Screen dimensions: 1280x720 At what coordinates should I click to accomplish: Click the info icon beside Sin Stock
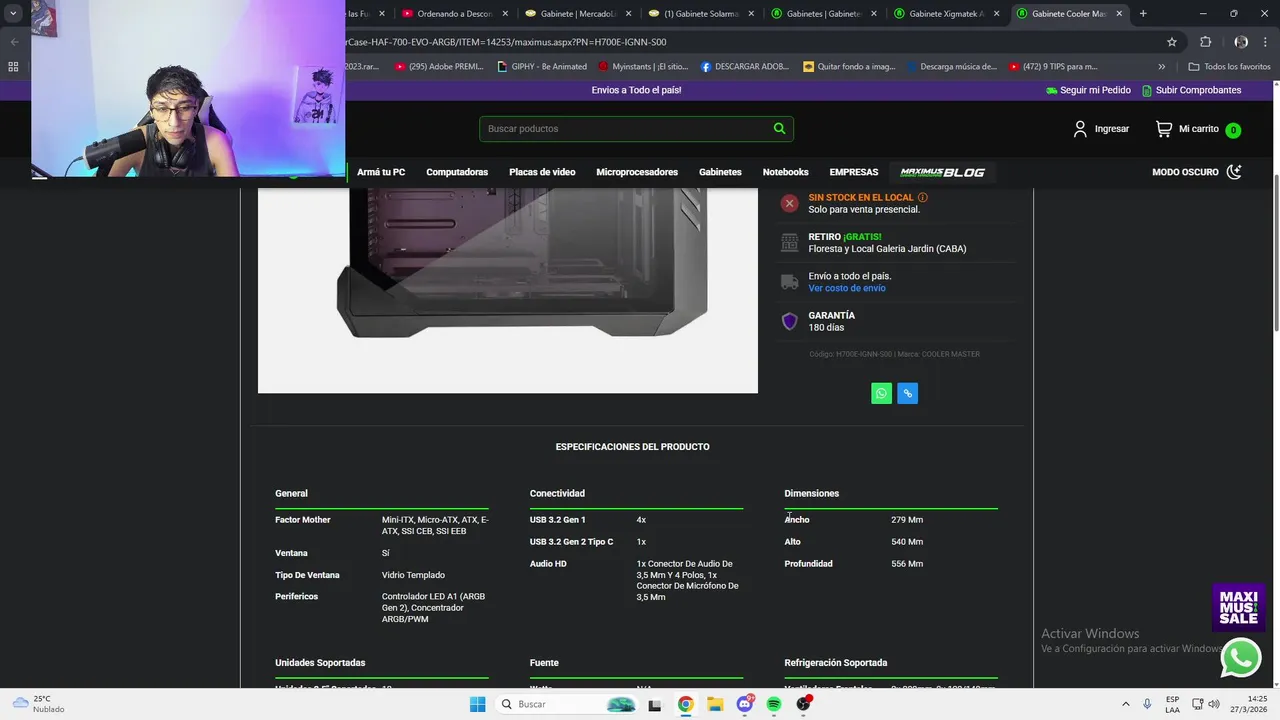[922, 197]
